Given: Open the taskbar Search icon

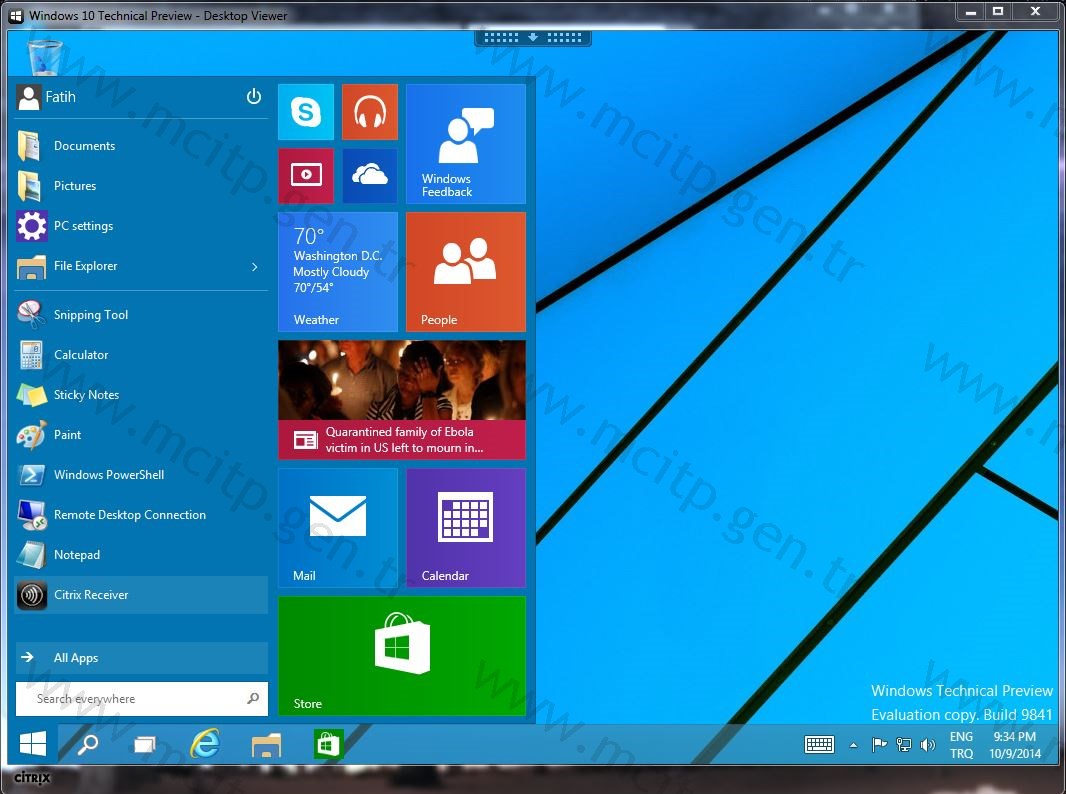Looking at the screenshot, I should click(88, 744).
